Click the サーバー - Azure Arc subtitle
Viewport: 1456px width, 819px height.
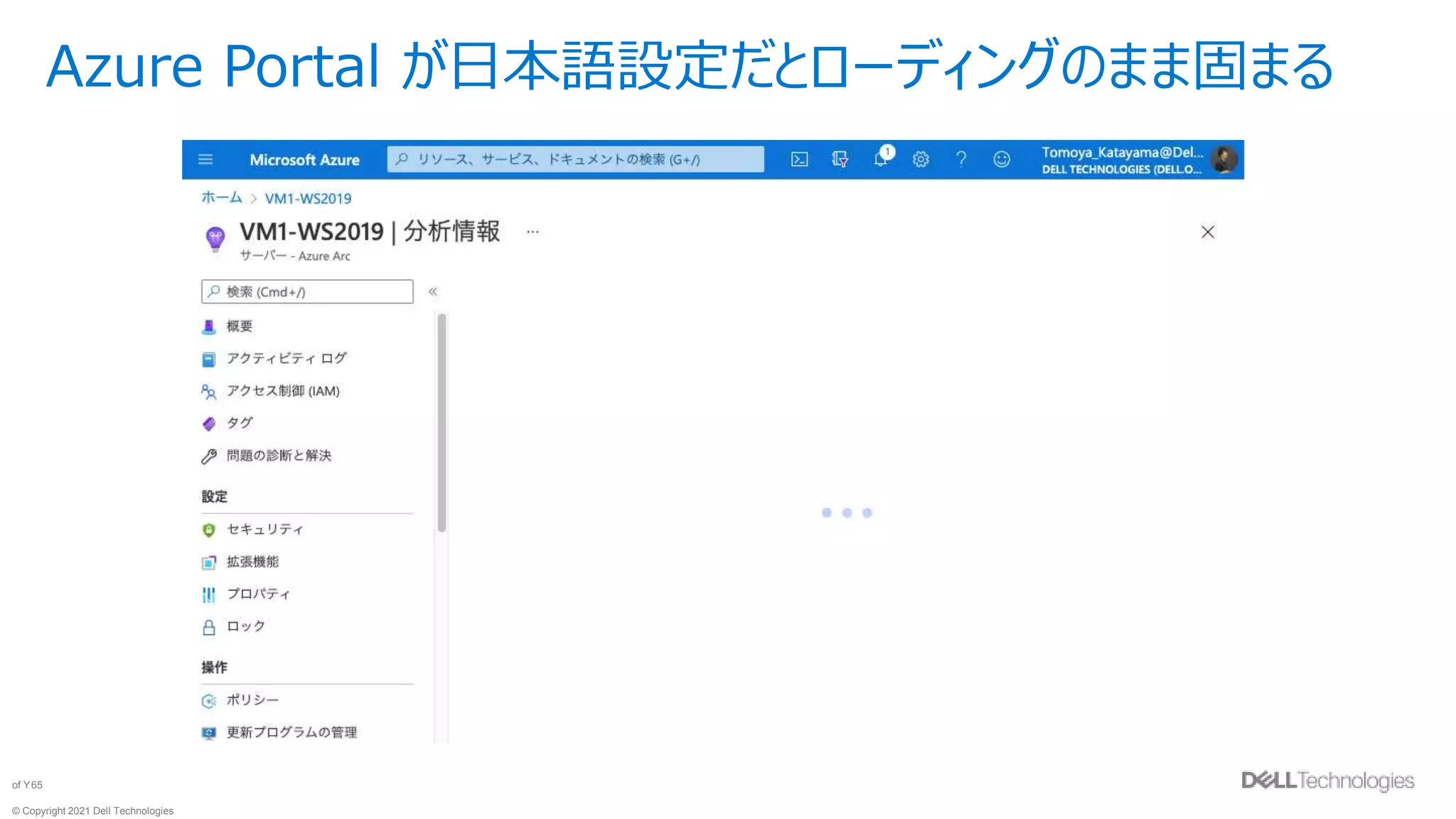tap(295, 256)
